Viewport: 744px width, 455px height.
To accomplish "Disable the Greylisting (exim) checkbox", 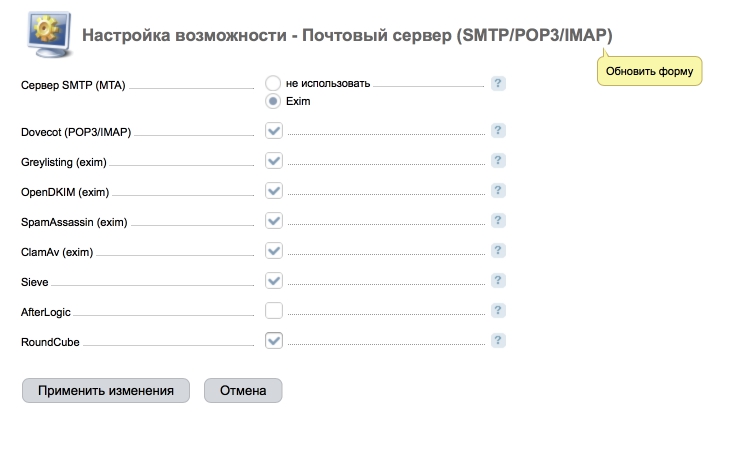I will [x=274, y=161].
